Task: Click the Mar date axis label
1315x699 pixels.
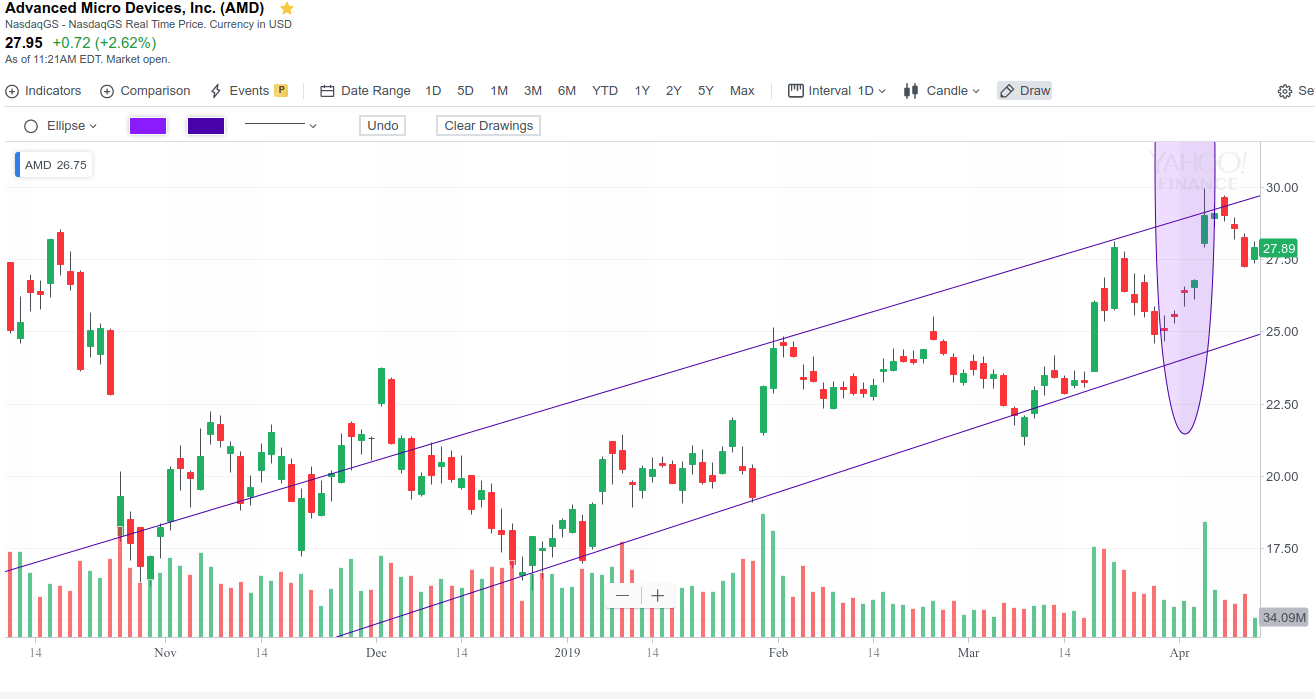Action: pos(968,653)
